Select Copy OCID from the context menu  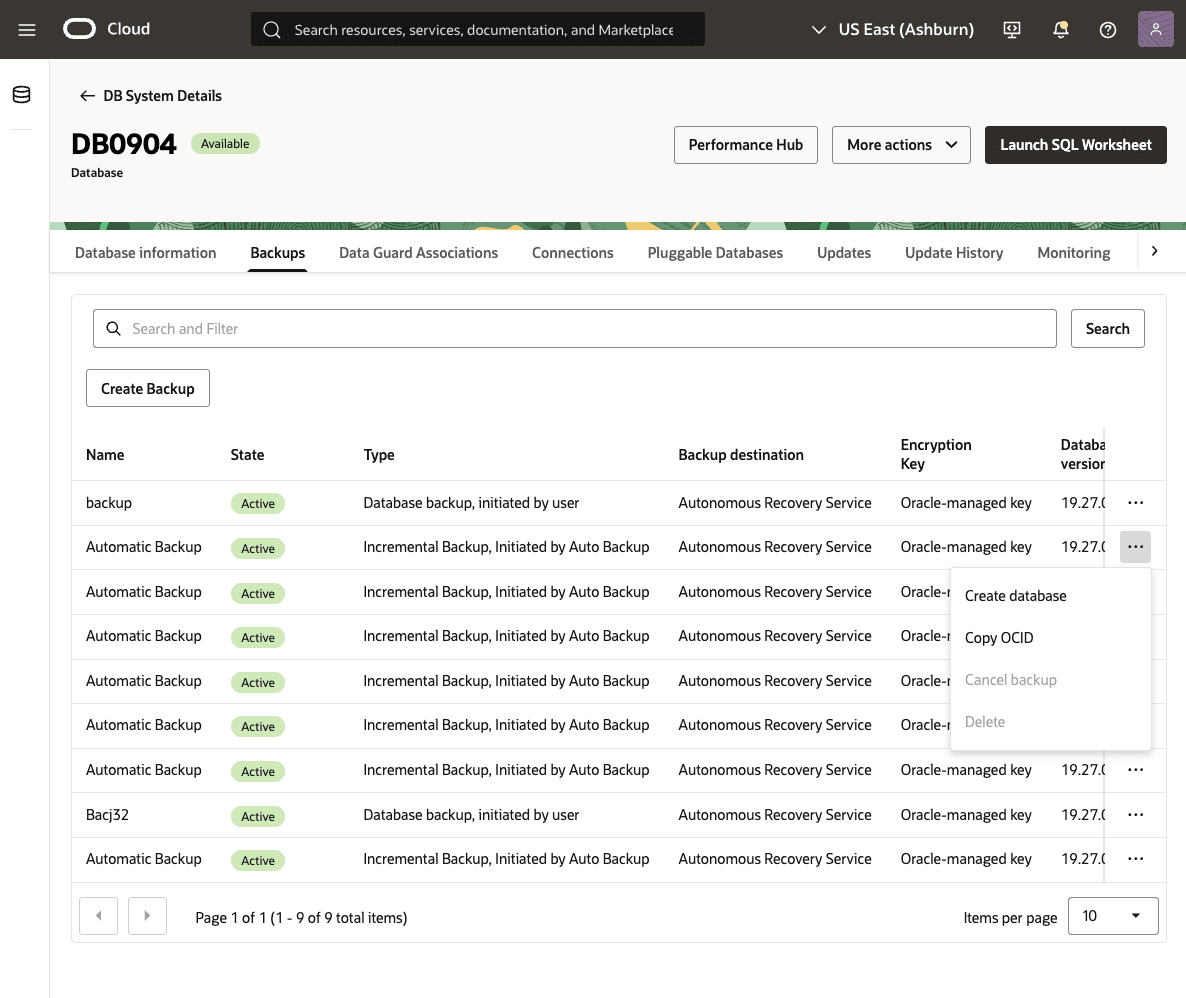pyautogui.click(x=999, y=637)
